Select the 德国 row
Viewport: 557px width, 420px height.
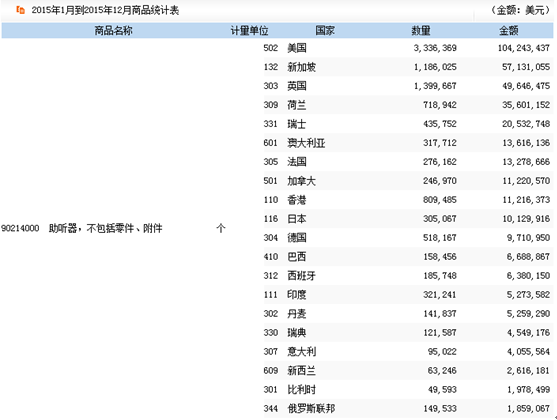click(408, 238)
